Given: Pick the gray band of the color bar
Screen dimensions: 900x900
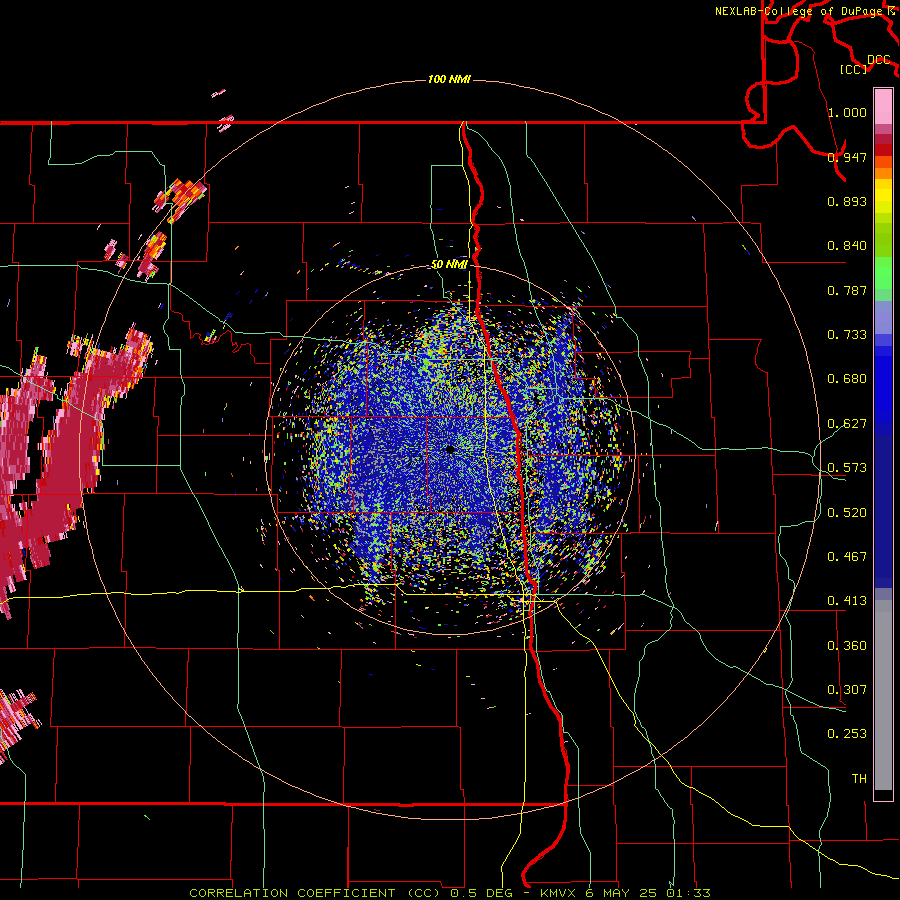Looking at the screenshot, I should tap(883, 695).
